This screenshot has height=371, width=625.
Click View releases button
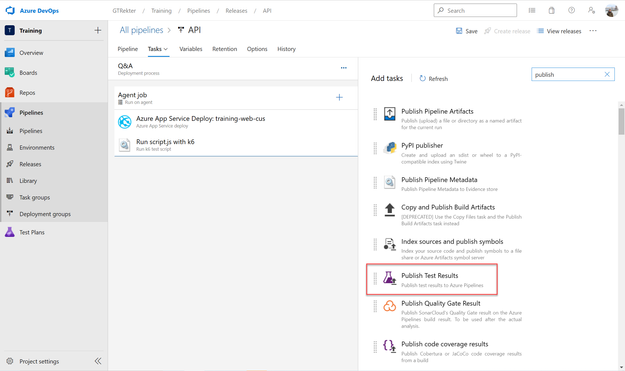coord(559,31)
